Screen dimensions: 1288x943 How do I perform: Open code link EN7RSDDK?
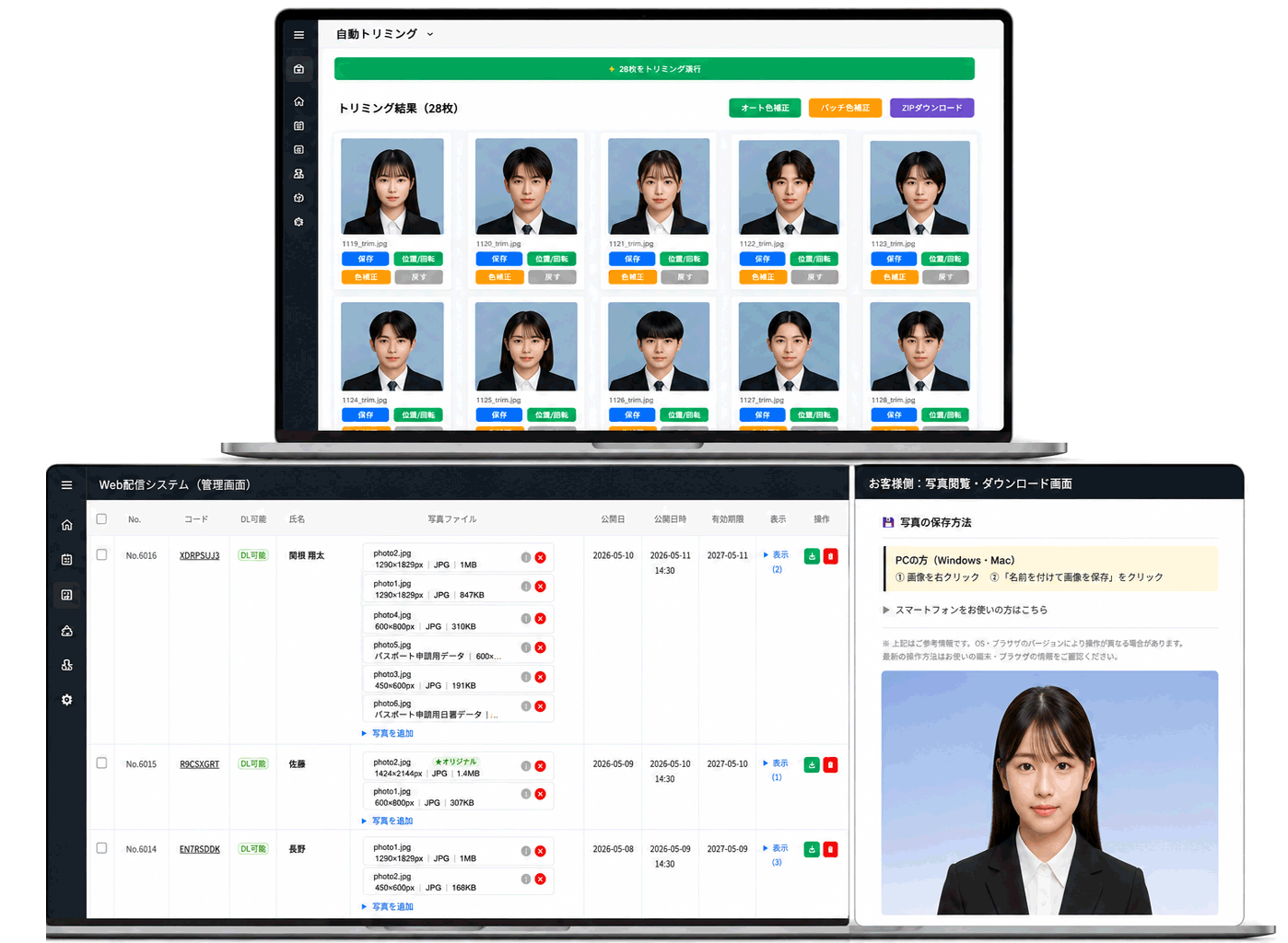pos(200,849)
